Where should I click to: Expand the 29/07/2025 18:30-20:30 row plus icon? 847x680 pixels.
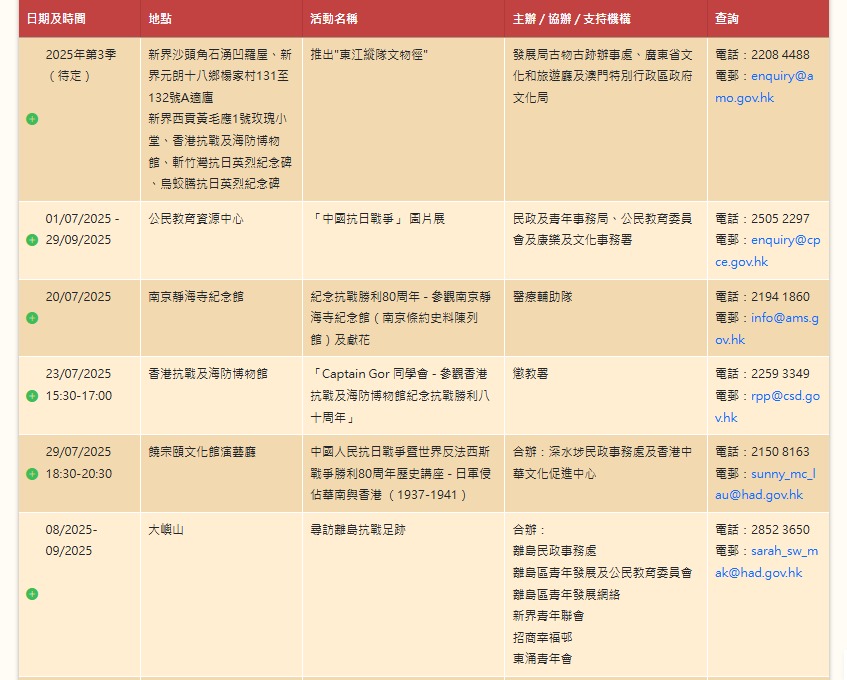tap(32, 474)
